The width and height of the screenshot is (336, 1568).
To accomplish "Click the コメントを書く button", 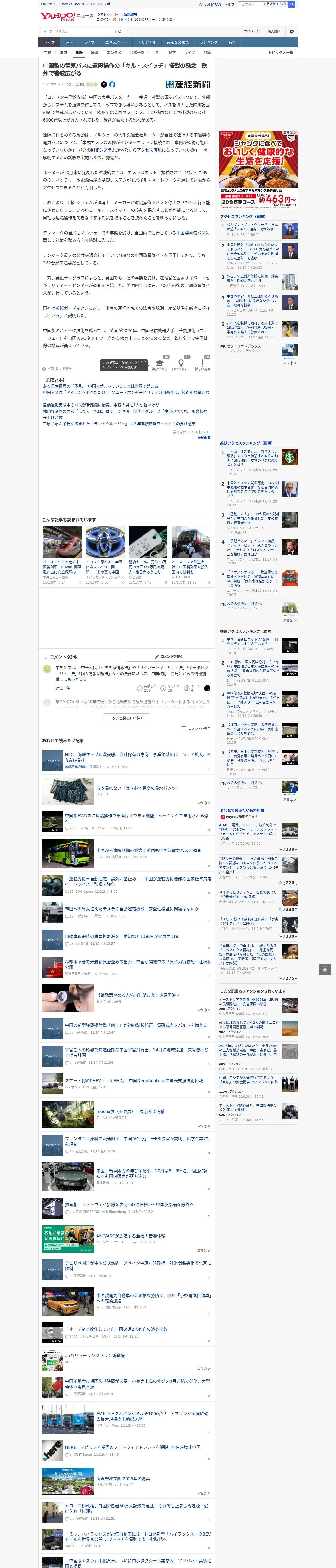I will (168, 657).
